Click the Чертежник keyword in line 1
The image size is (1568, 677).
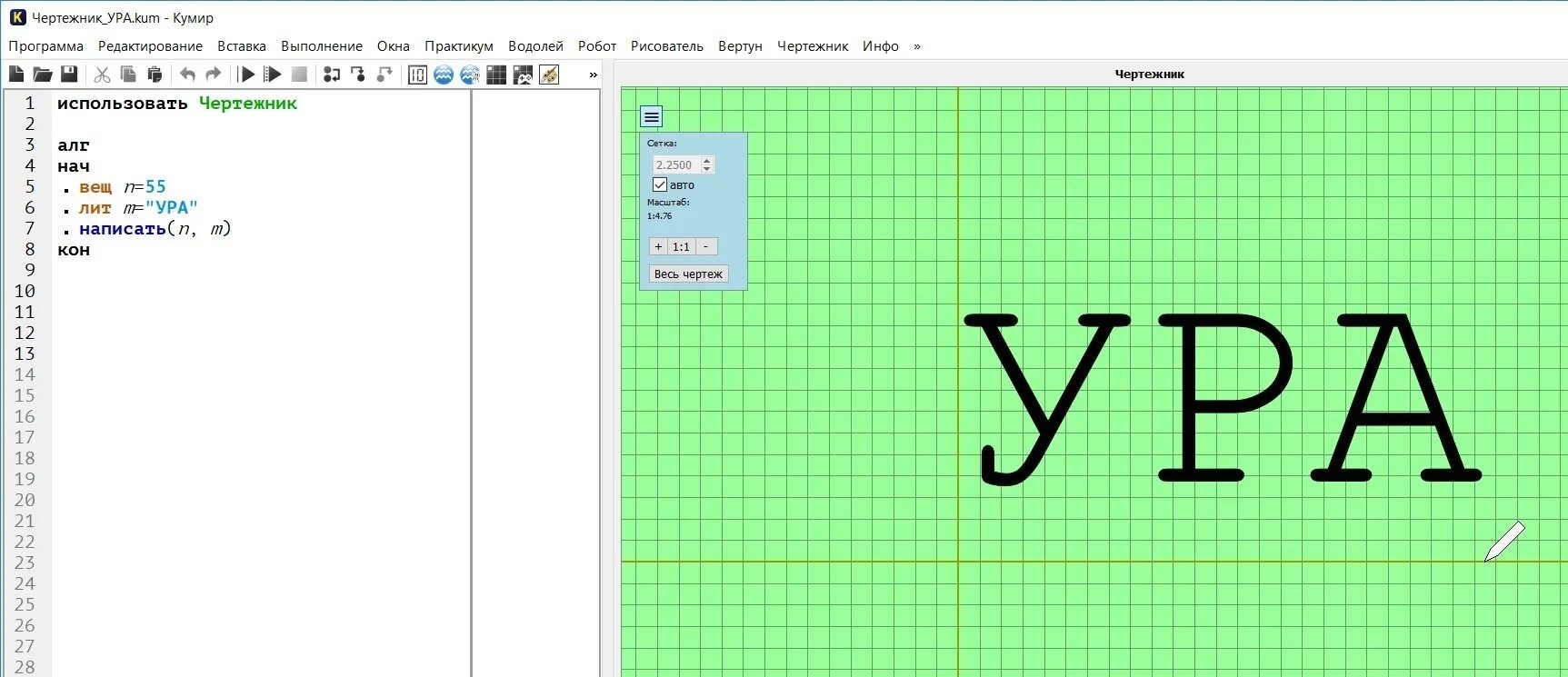click(x=248, y=104)
